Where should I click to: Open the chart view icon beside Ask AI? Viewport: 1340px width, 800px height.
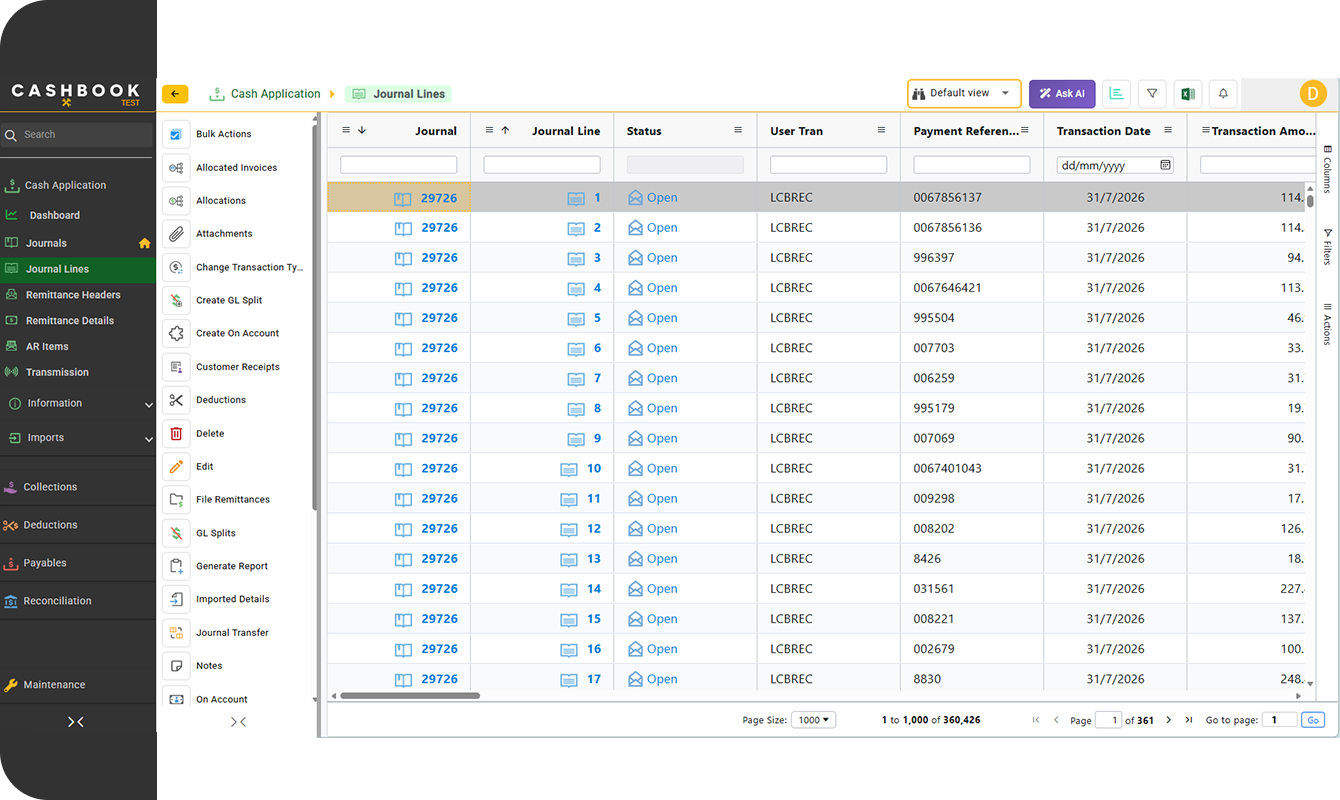1116,94
